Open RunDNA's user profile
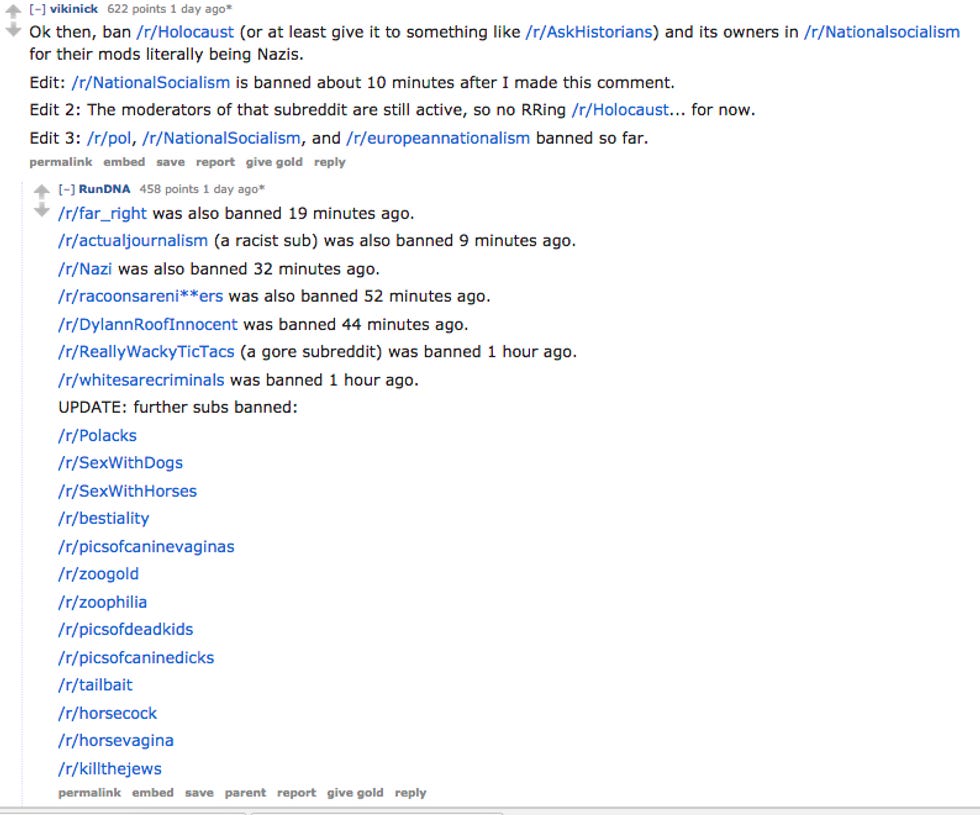 point(104,189)
